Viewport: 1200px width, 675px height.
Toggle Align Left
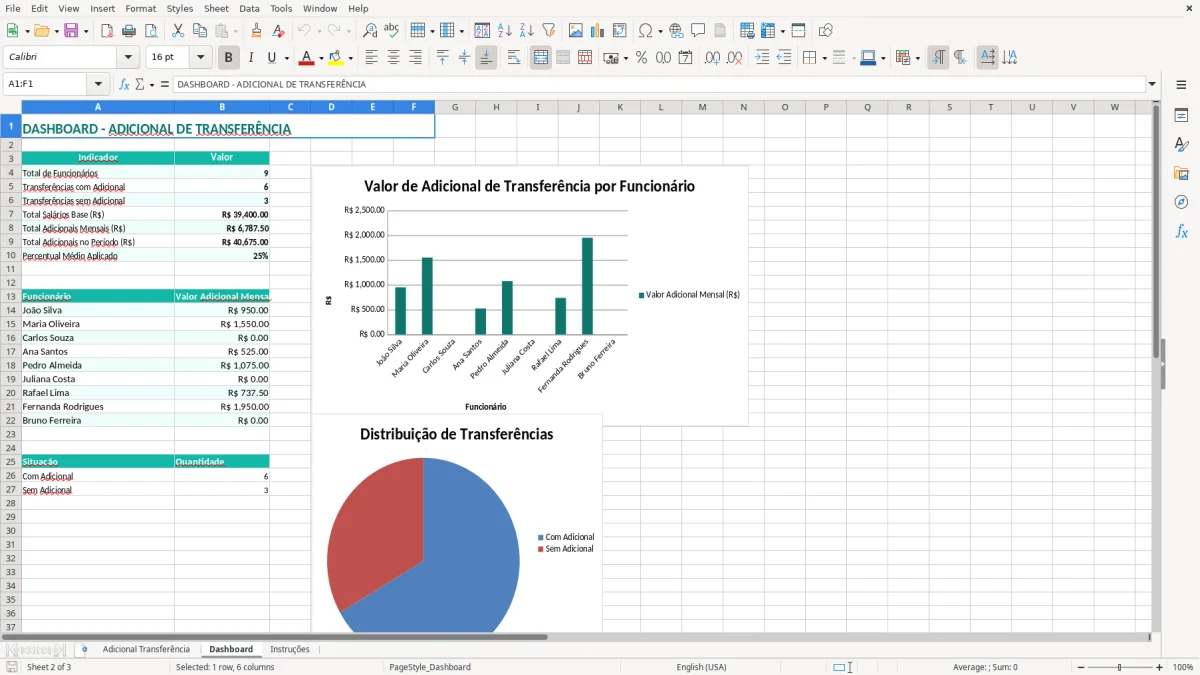371,58
